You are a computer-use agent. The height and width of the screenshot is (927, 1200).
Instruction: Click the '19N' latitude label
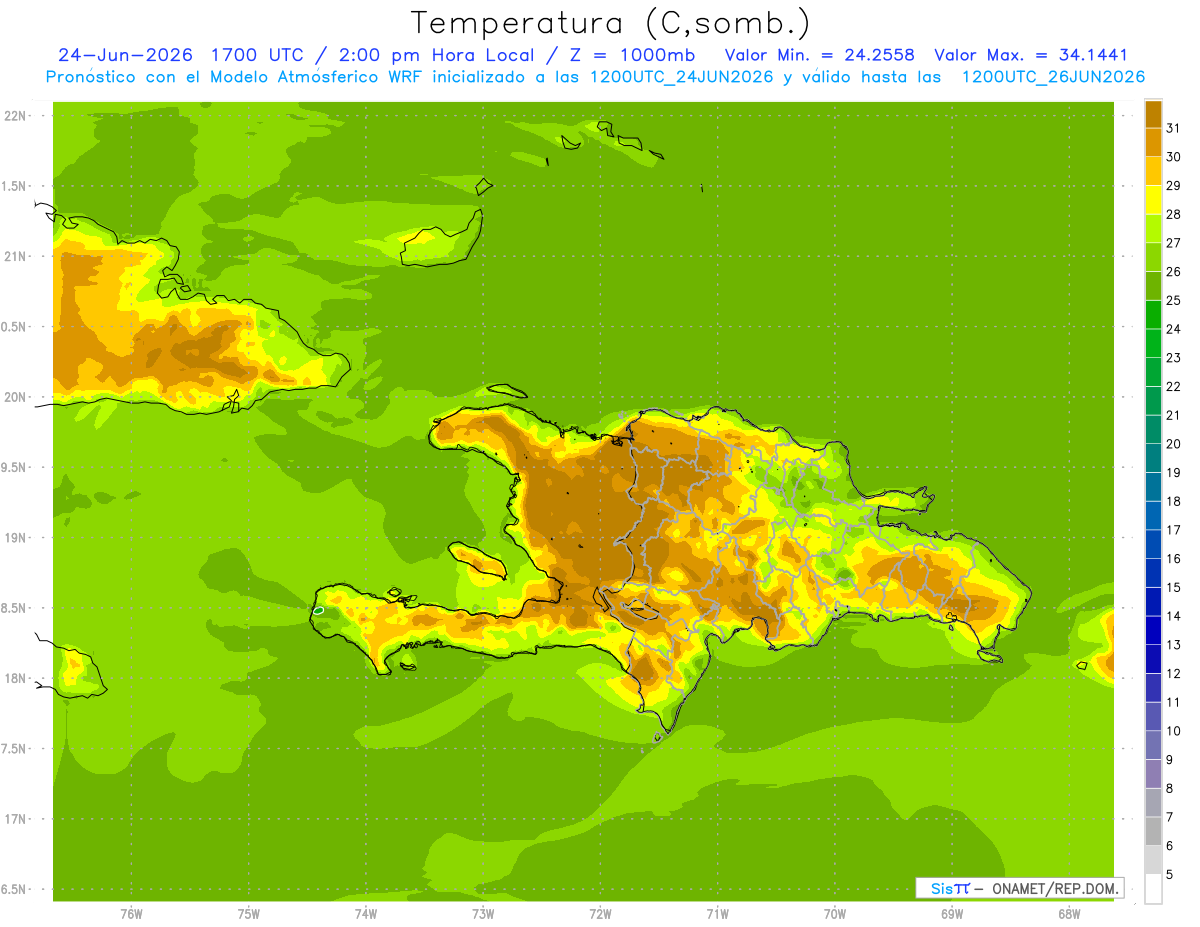[x=16, y=538]
